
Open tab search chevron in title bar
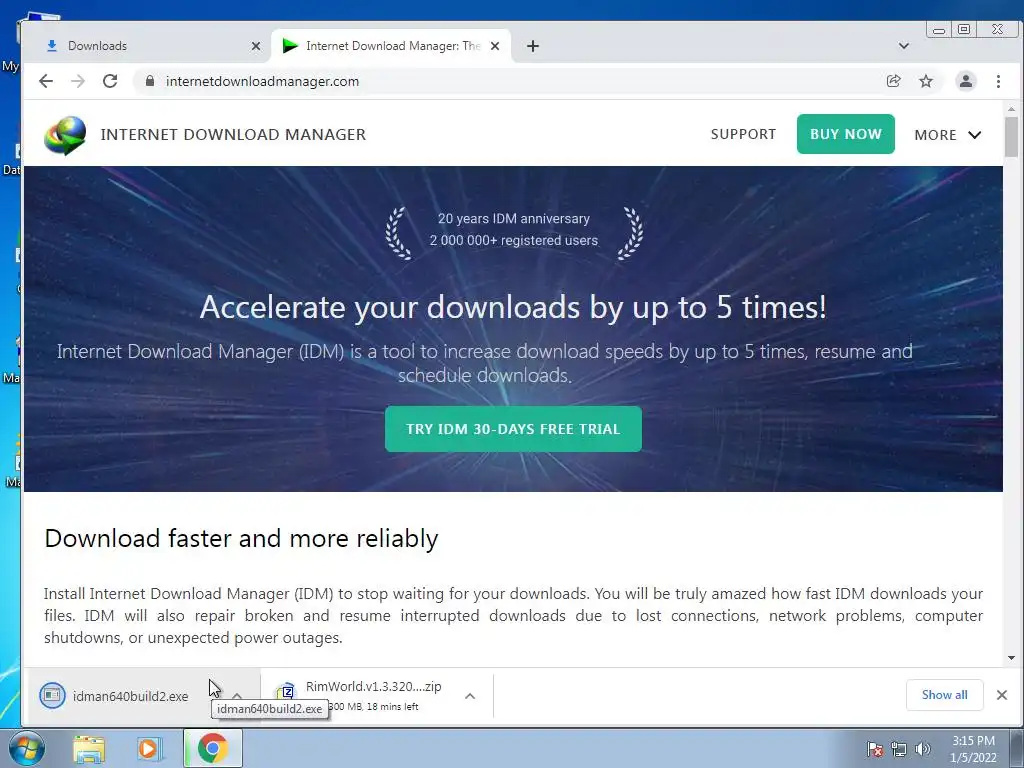904,46
